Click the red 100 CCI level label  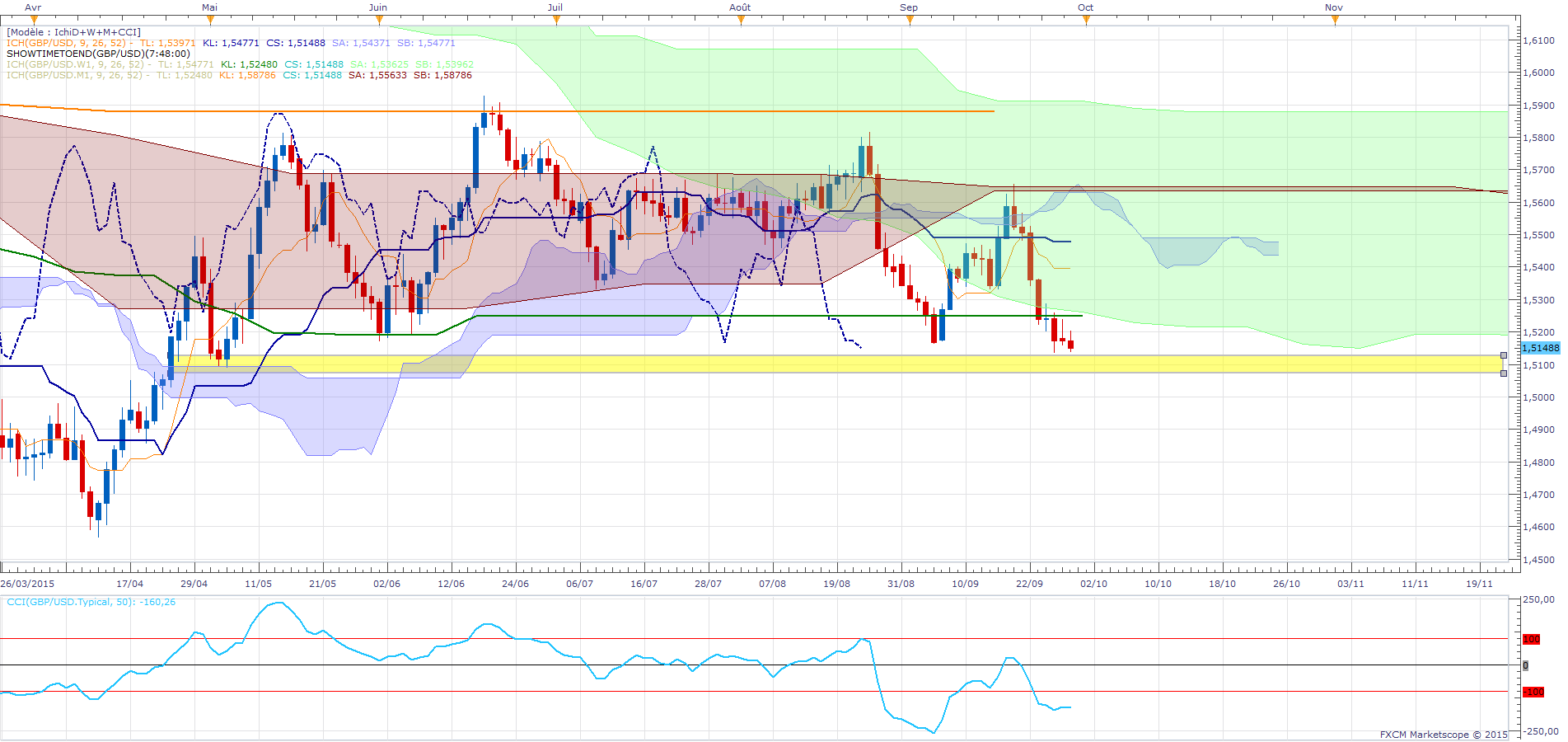[1531, 639]
